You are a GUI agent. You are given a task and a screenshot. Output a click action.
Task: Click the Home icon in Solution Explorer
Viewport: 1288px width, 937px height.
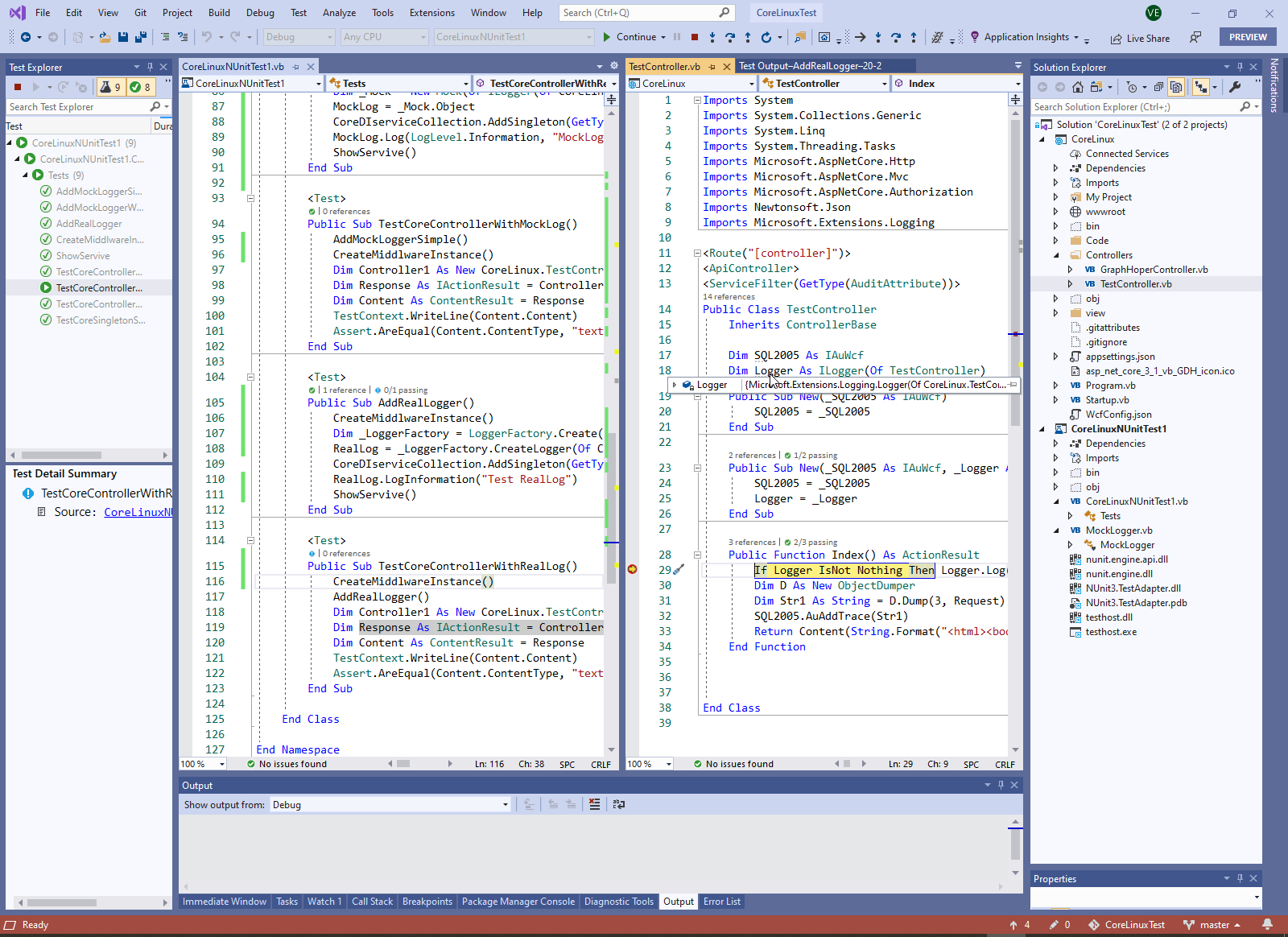click(1078, 87)
